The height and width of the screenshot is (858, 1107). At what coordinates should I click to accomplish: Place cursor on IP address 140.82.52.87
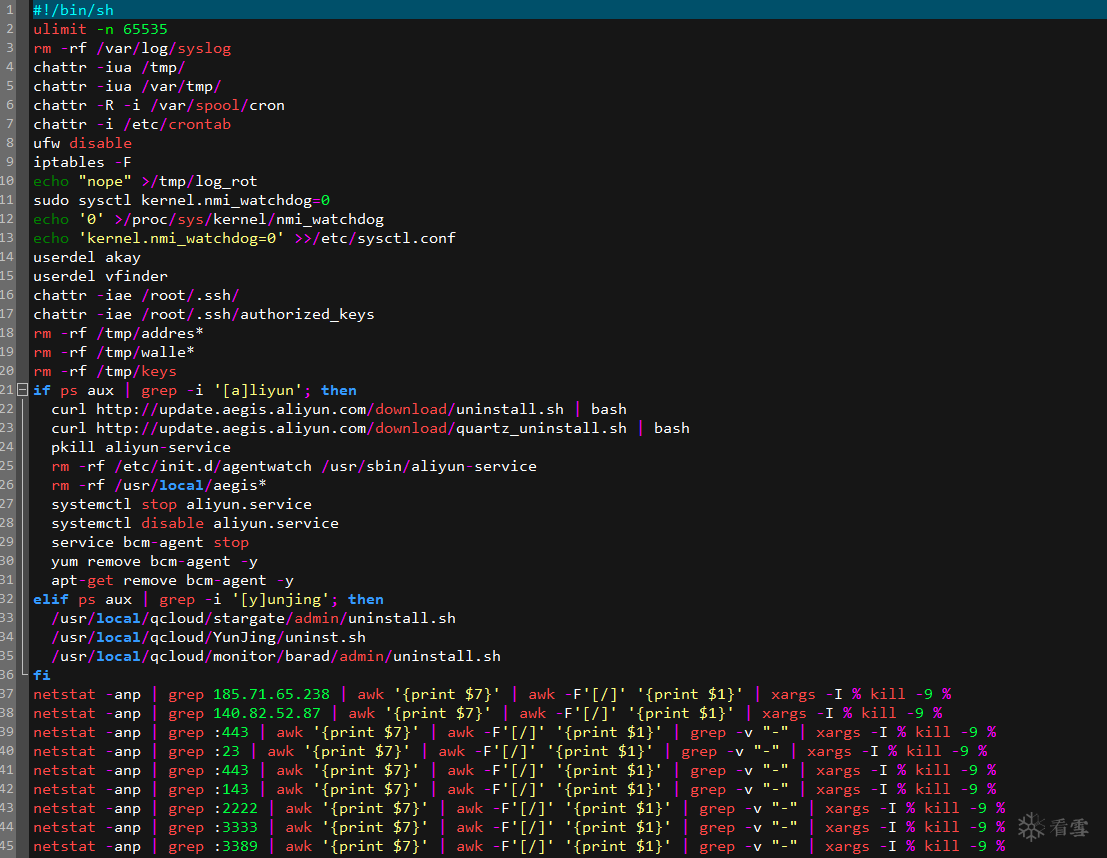pyautogui.click(x=267, y=713)
